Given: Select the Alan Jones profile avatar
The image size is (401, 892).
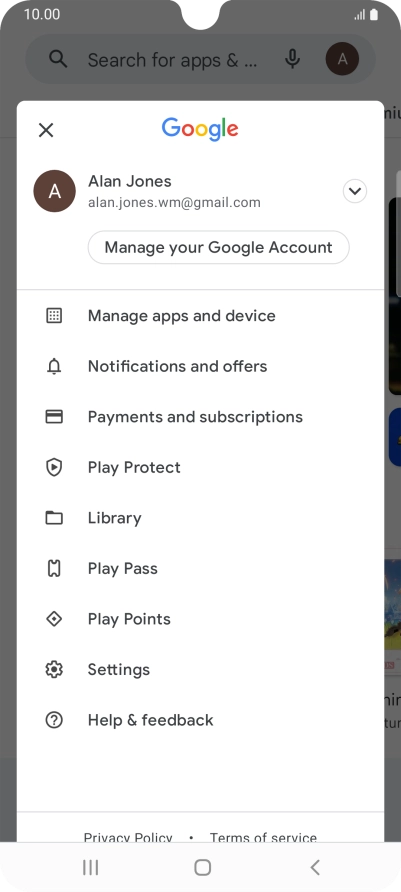Looking at the screenshot, I should pos(55,191).
